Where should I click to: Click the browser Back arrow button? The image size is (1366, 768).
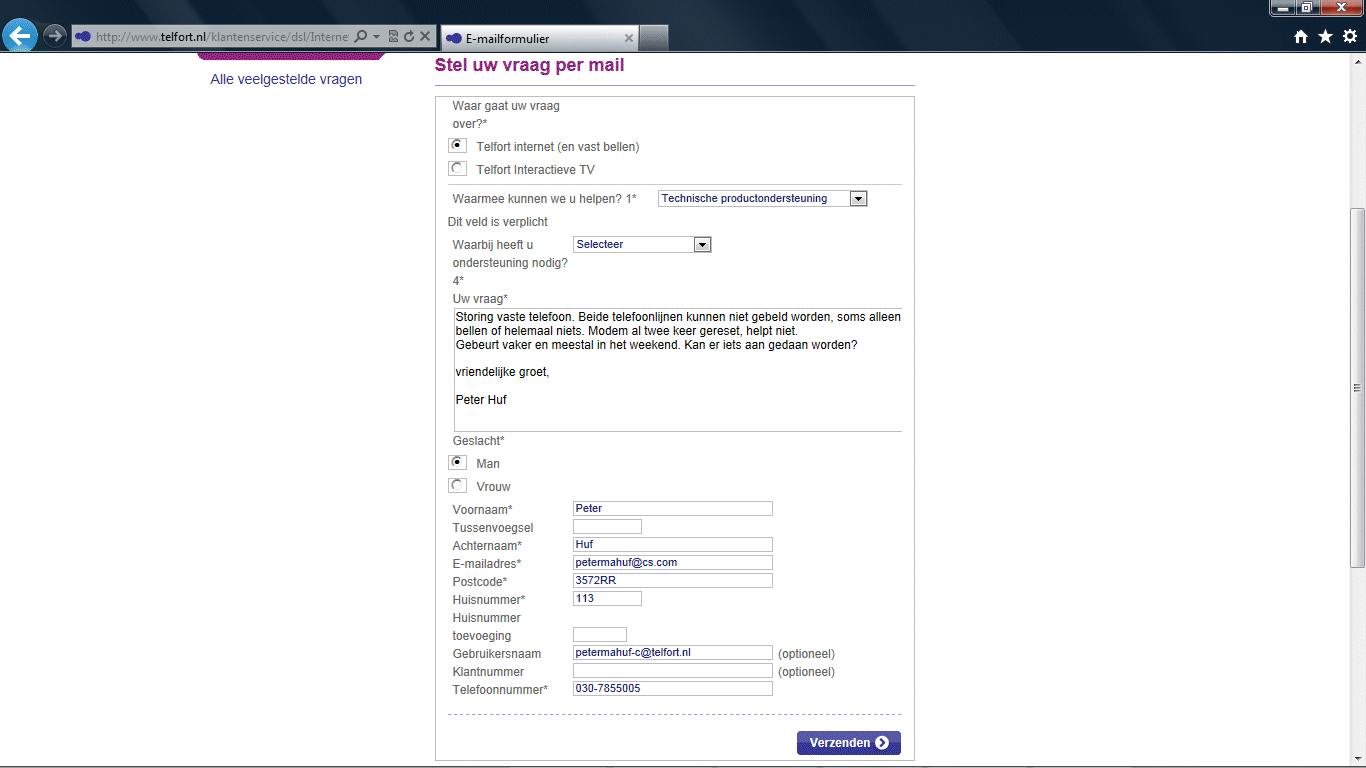[x=19, y=36]
